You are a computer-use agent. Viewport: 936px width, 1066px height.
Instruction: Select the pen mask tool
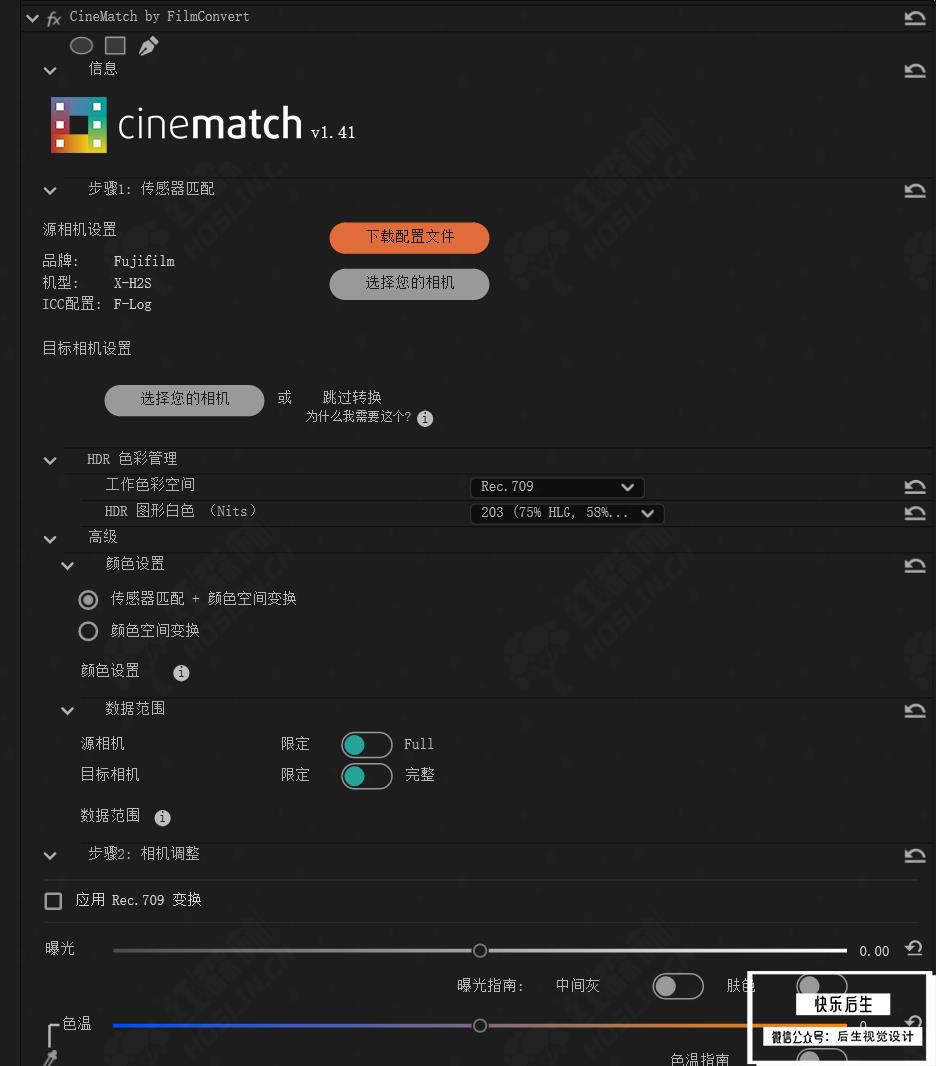(x=148, y=46)
